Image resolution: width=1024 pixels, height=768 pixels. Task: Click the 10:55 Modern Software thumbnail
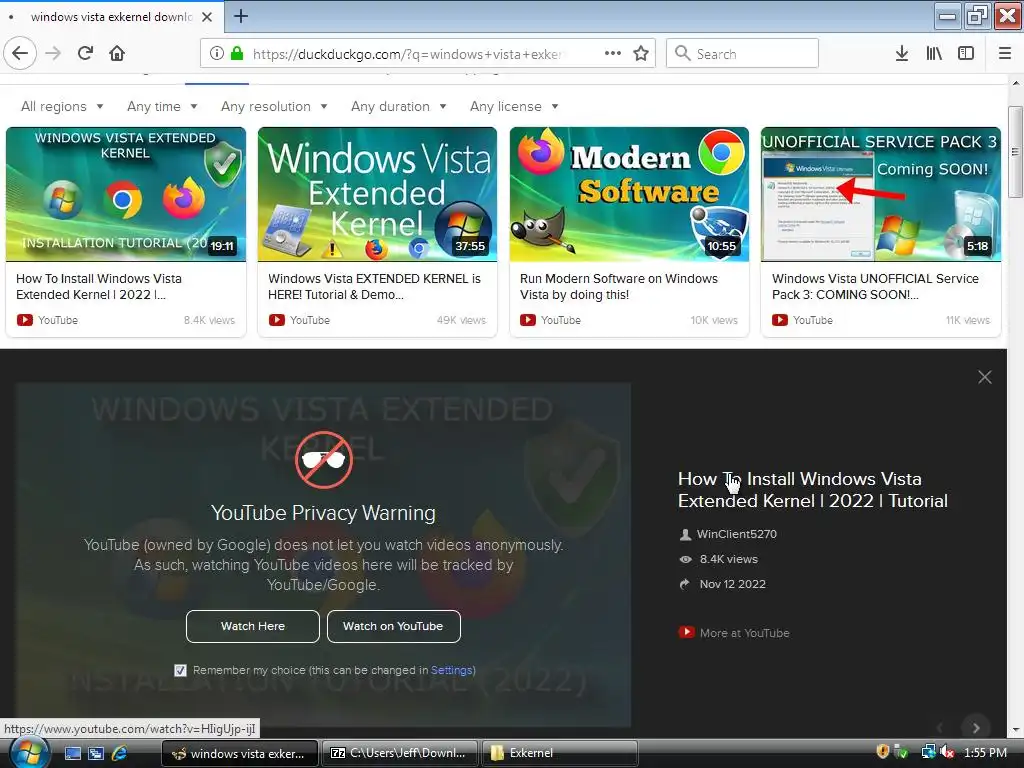[x=630, y=194]
